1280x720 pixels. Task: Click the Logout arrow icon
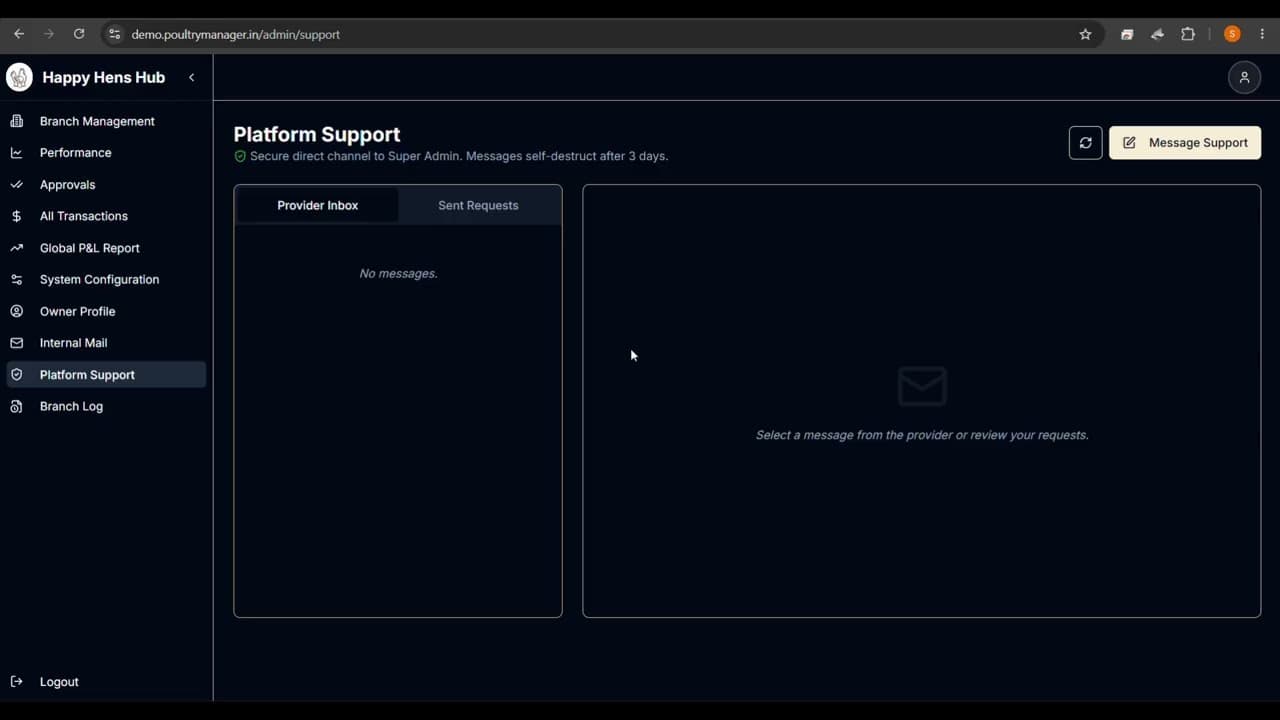16,682
